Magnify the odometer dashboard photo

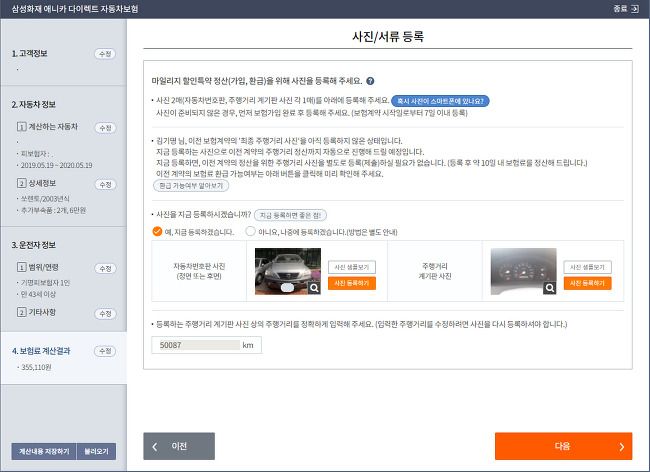tap(550, 288)
